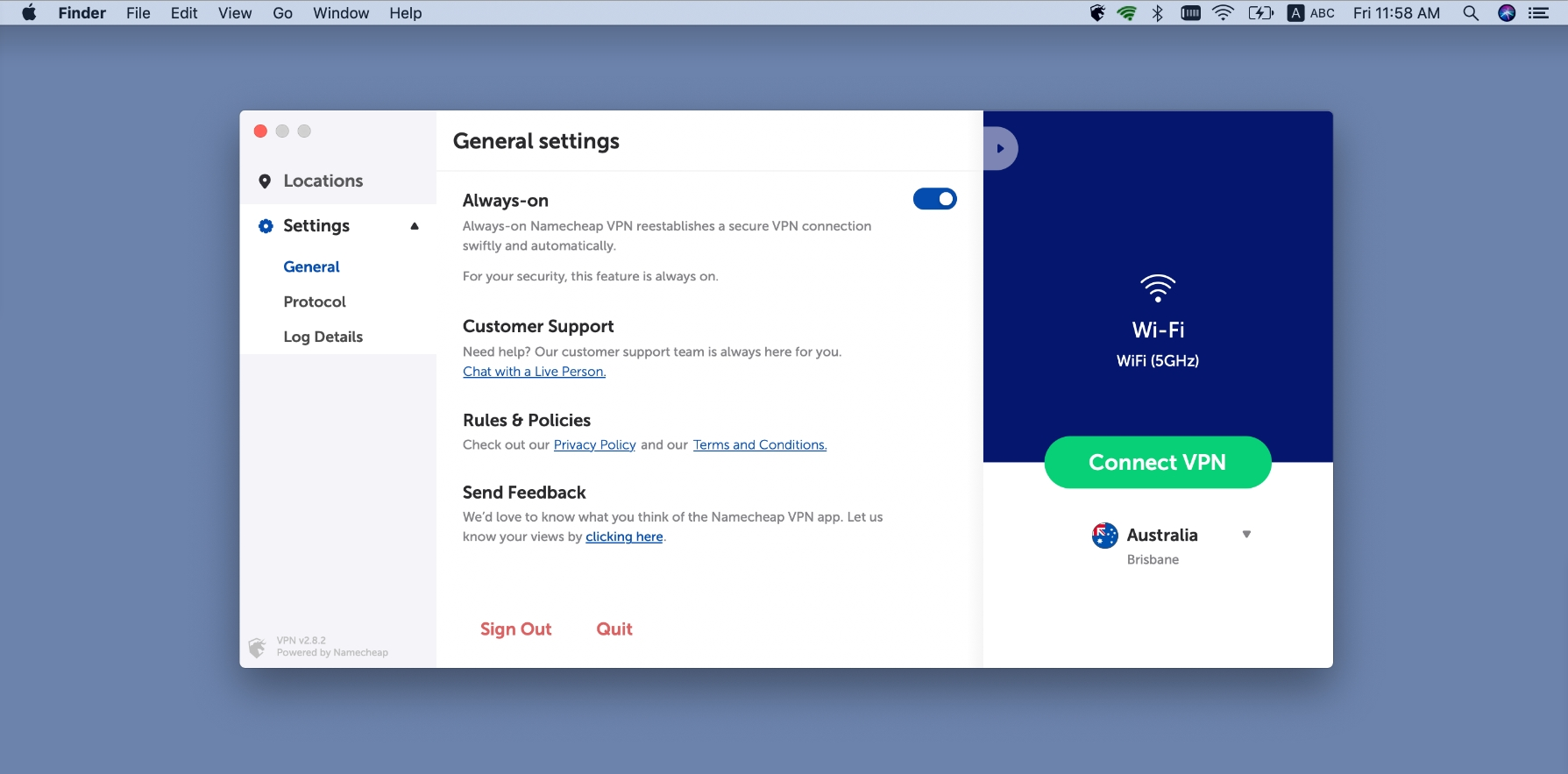Click the Settings gear icon in the sidebar
The height and width of the screenshot is (774, 1568).
266,226
